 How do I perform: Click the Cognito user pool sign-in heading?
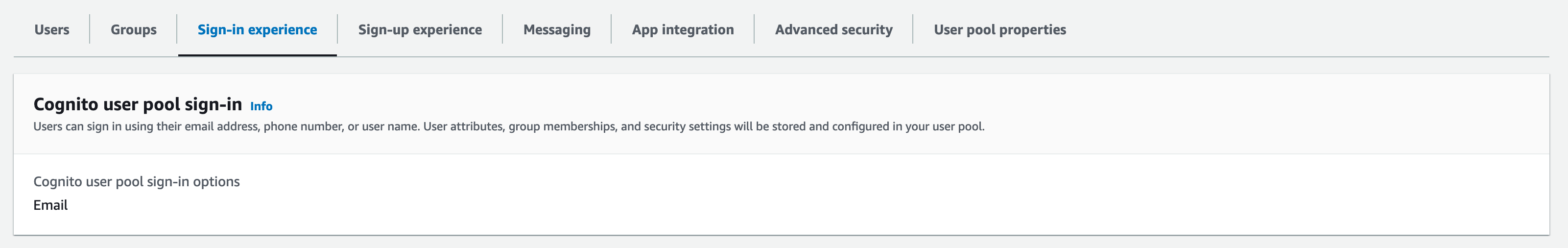pyautogui.click(x=138, y=104)
